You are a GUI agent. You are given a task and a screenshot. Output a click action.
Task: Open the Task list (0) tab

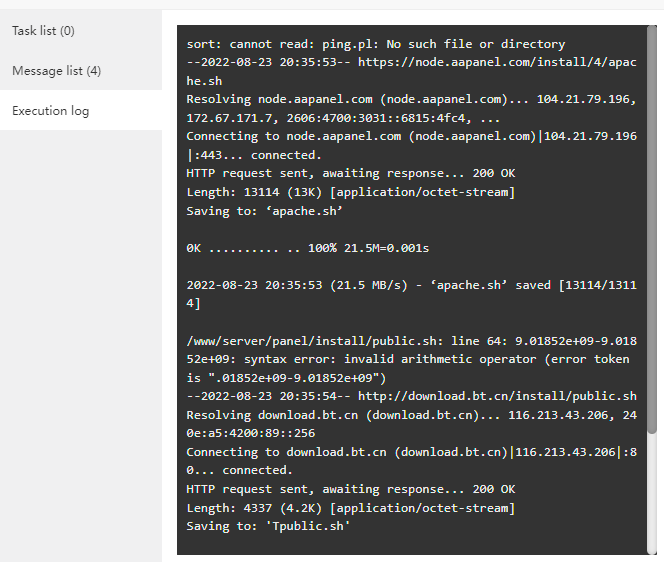43,31
